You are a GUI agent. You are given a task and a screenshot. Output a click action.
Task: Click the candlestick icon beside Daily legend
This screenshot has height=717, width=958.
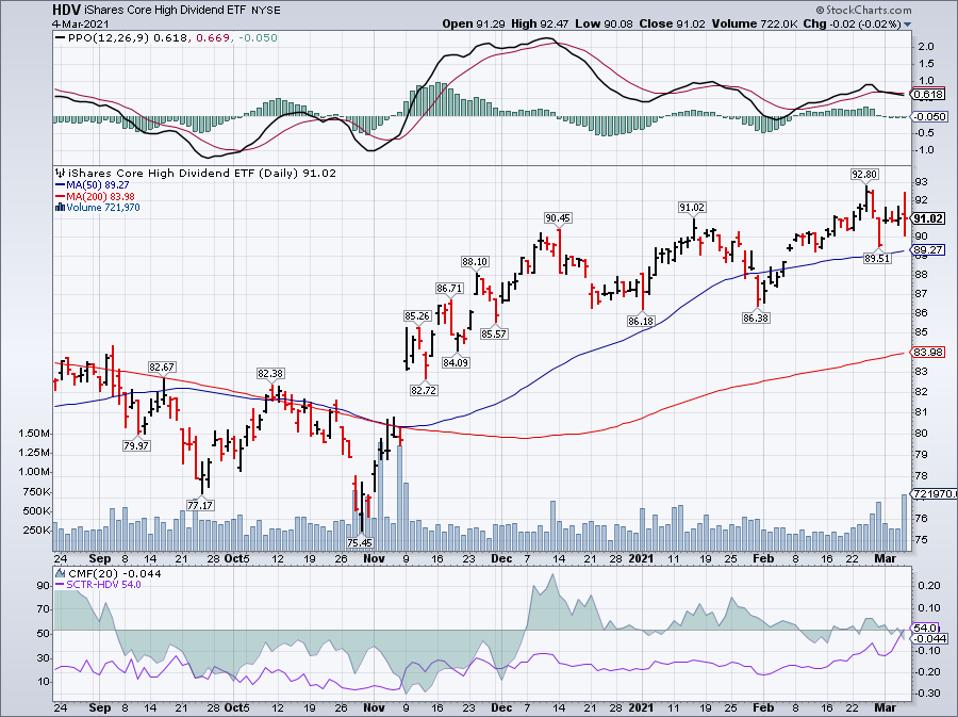click(x=58, y=173)
